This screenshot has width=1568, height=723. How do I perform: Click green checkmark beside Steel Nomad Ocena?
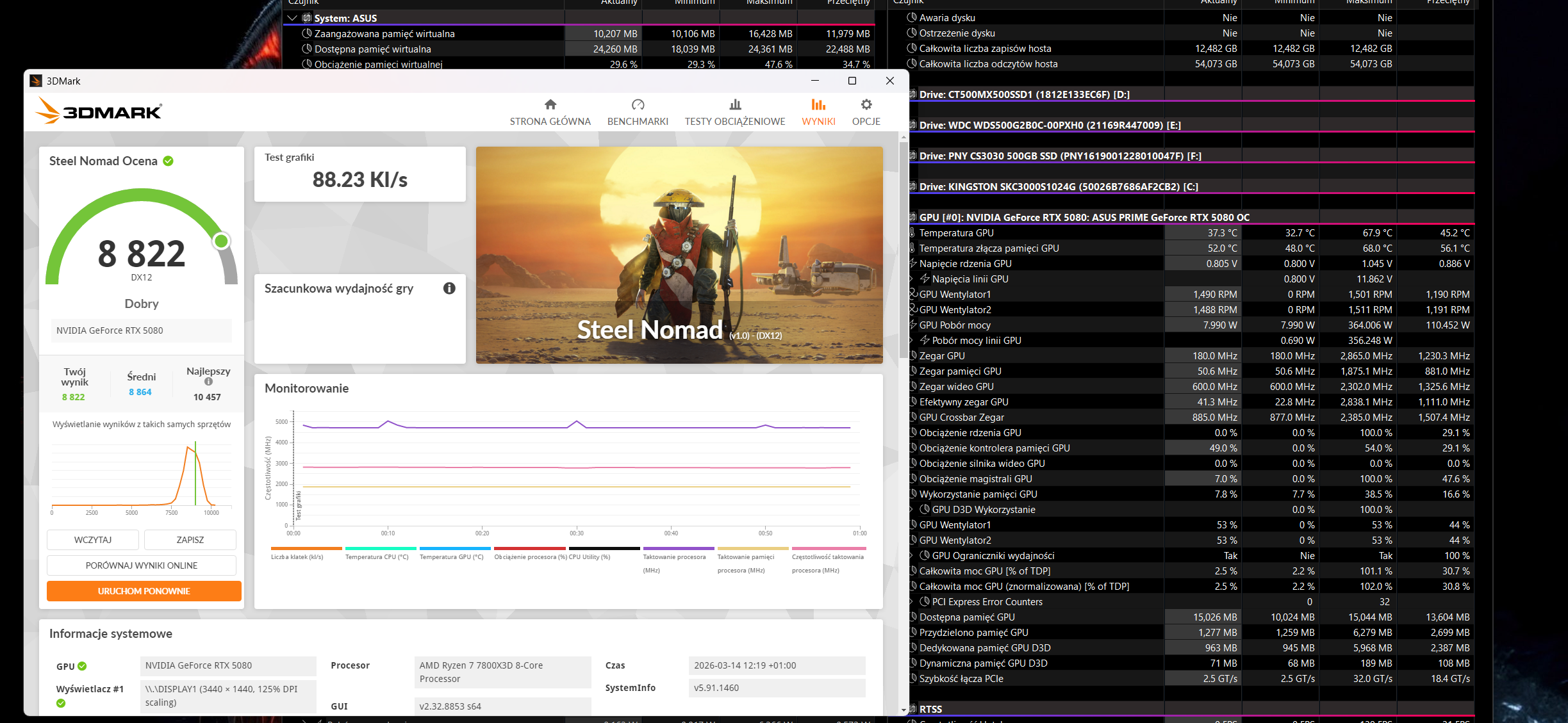point(169,161)
